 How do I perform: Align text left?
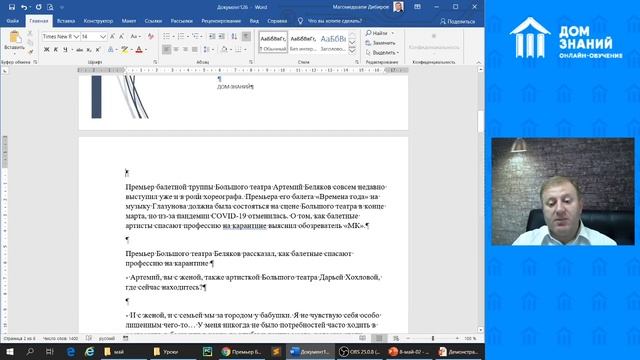[167, 49]
